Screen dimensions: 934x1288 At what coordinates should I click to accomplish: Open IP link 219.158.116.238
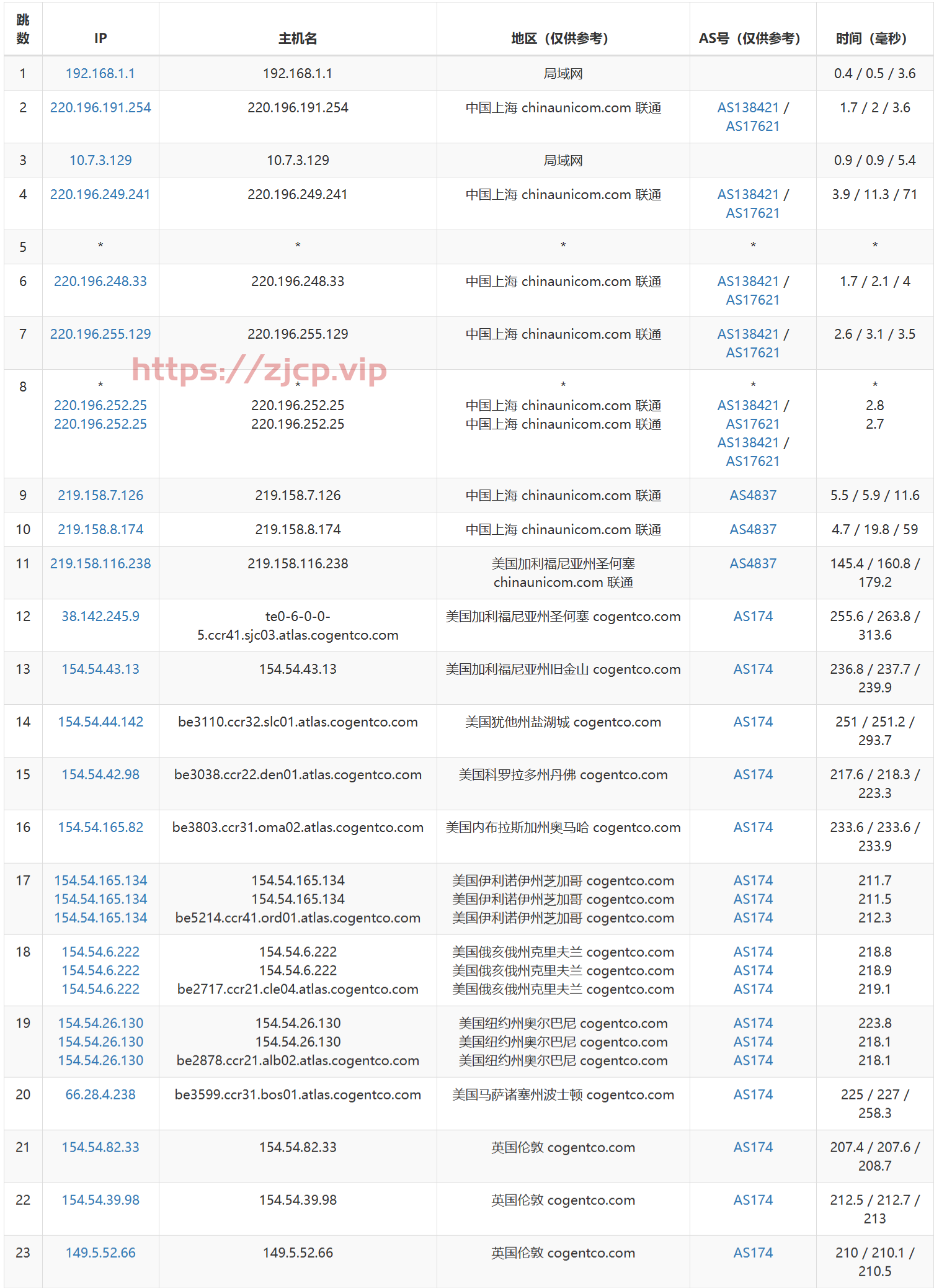click(x=100, y=563)
